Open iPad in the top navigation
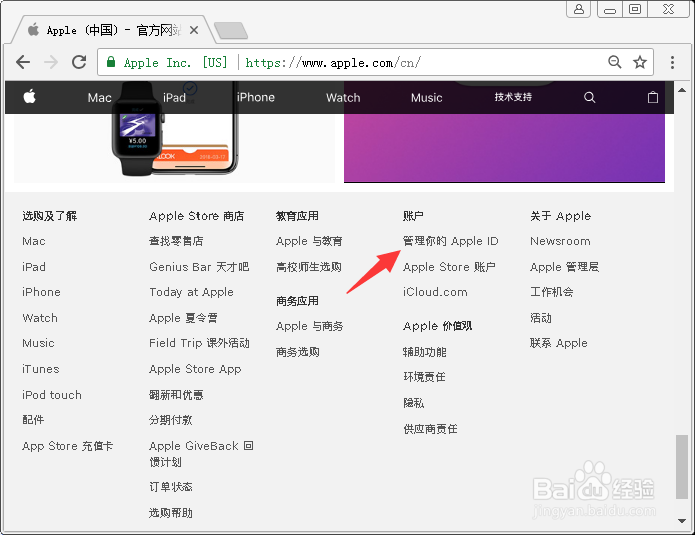This screenshot has height=535, width=695. tap(174, 98)
